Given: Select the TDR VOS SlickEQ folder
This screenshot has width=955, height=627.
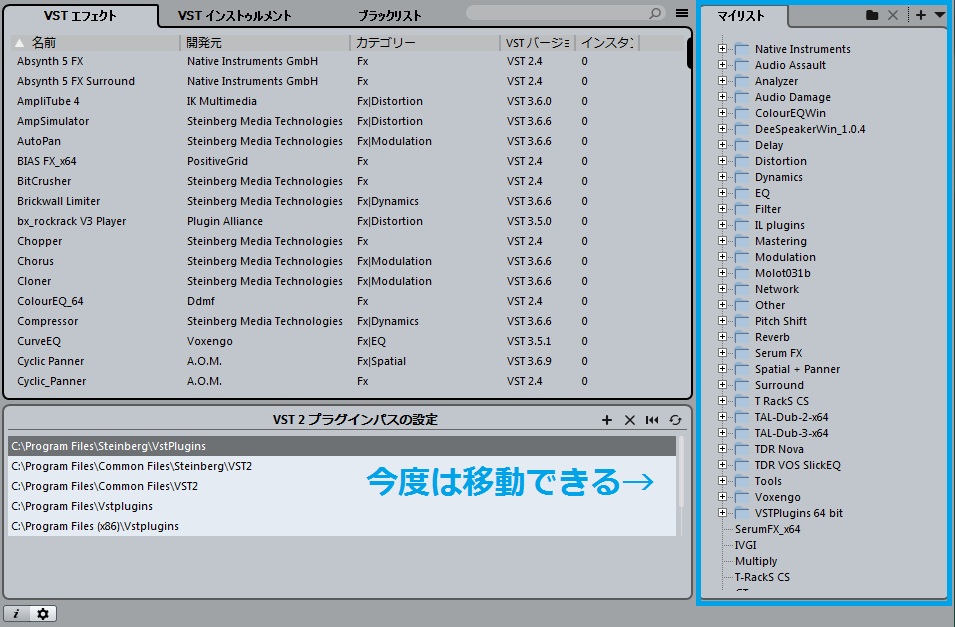Looking at the screenshot, I should 797,465.
